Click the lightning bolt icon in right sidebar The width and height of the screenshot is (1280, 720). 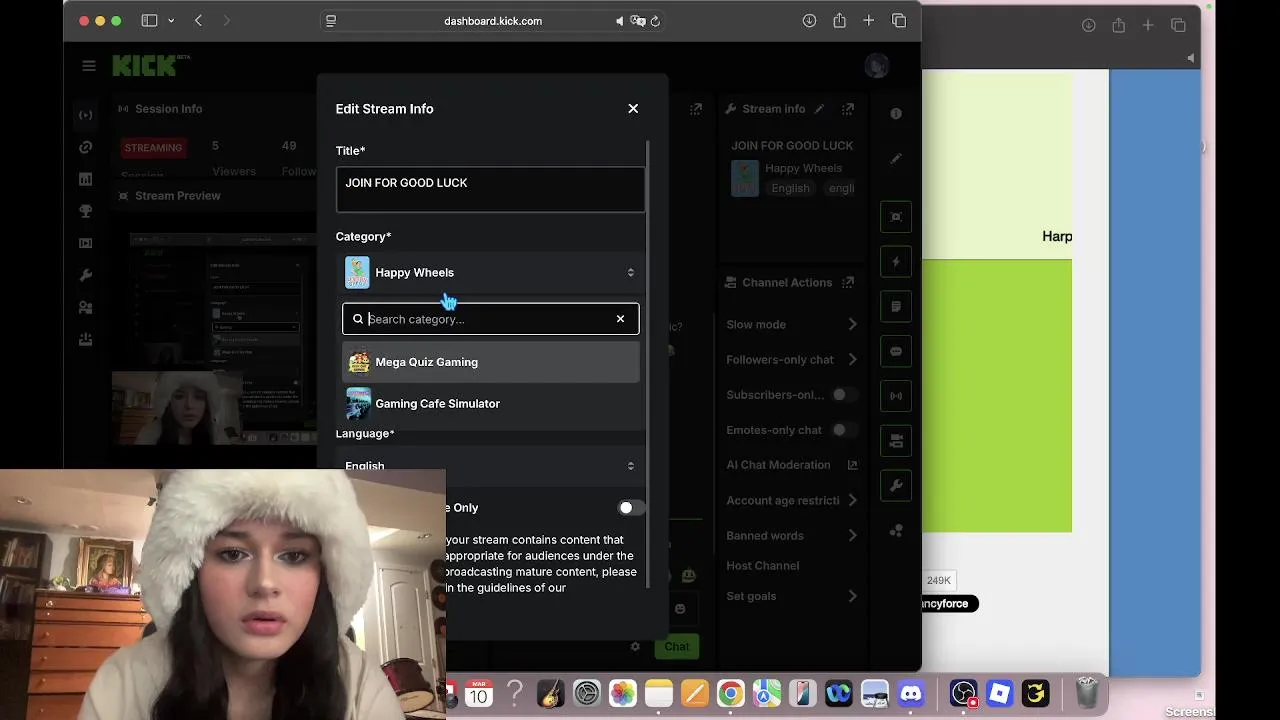[896, 262]
